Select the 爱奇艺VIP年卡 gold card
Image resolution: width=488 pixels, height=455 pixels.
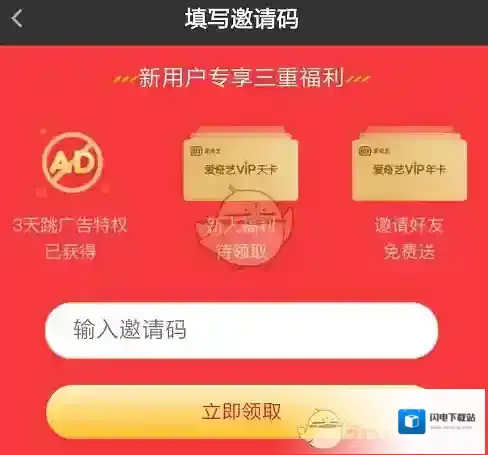pyautogui.click(x=409, y=164)
